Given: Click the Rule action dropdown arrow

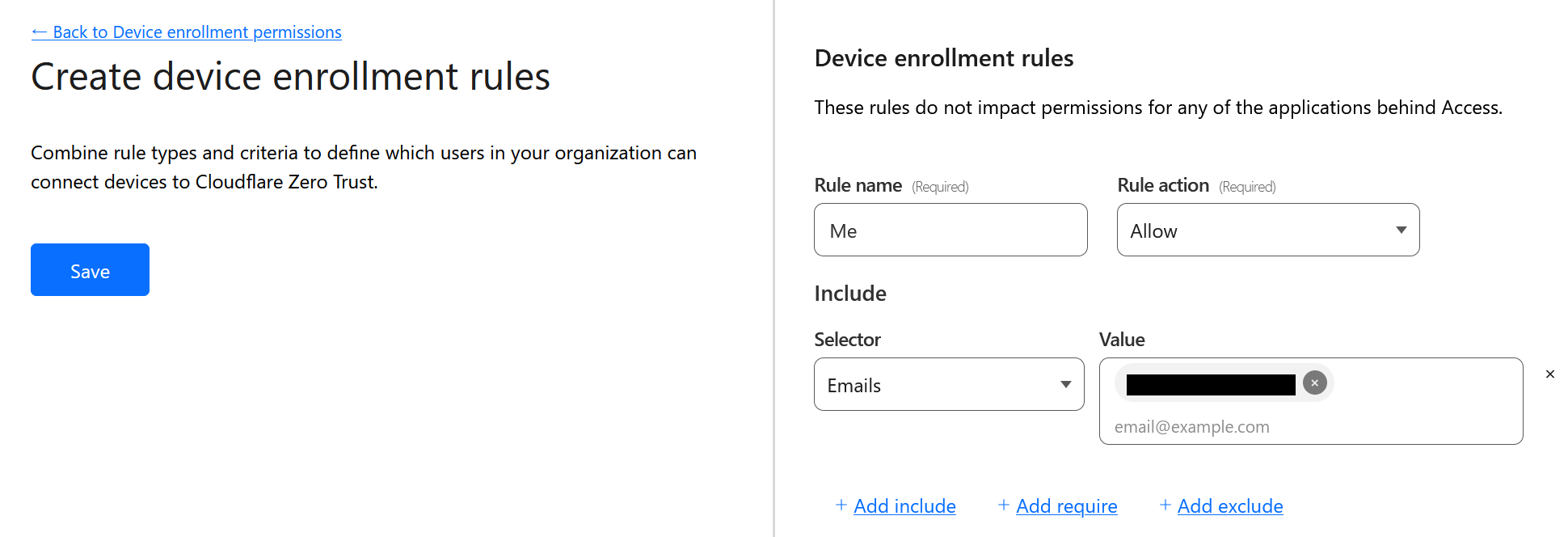Looking at the screenshot, I should click(1401, 230).
